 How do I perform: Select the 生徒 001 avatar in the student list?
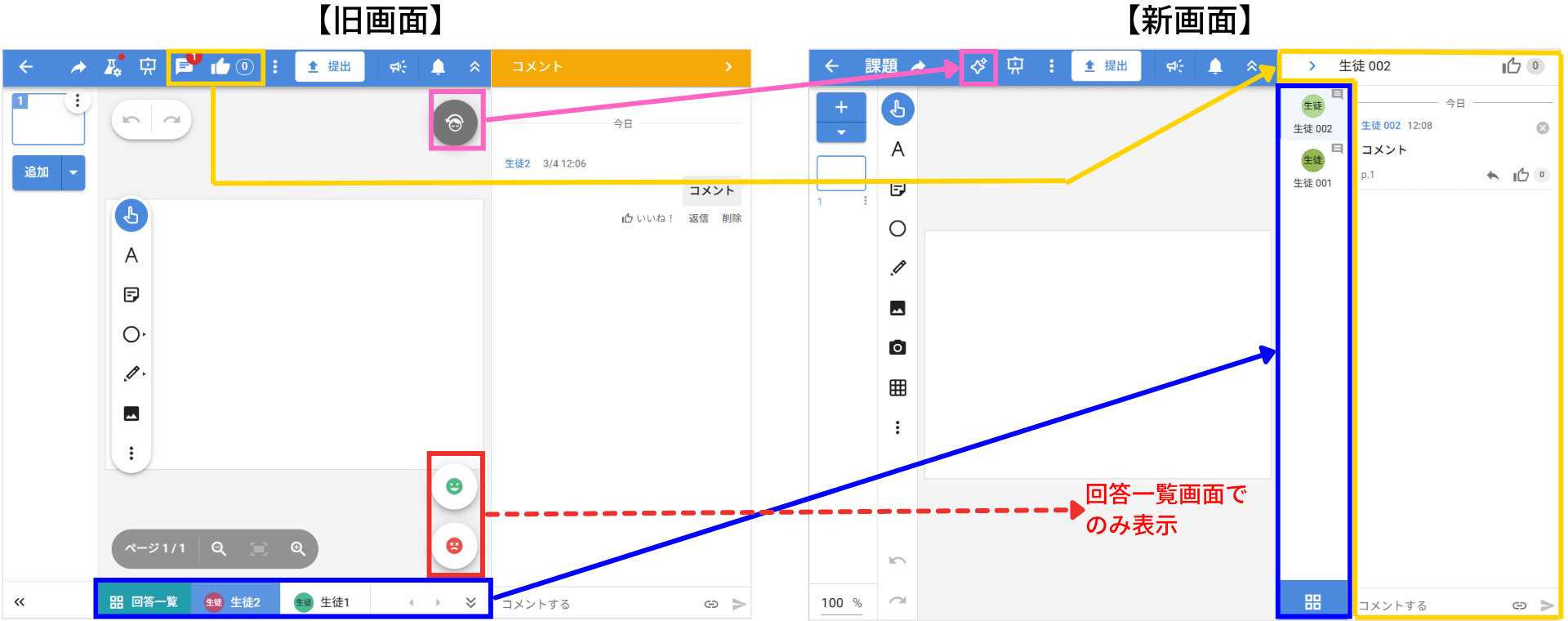[x=1312, y=161]
